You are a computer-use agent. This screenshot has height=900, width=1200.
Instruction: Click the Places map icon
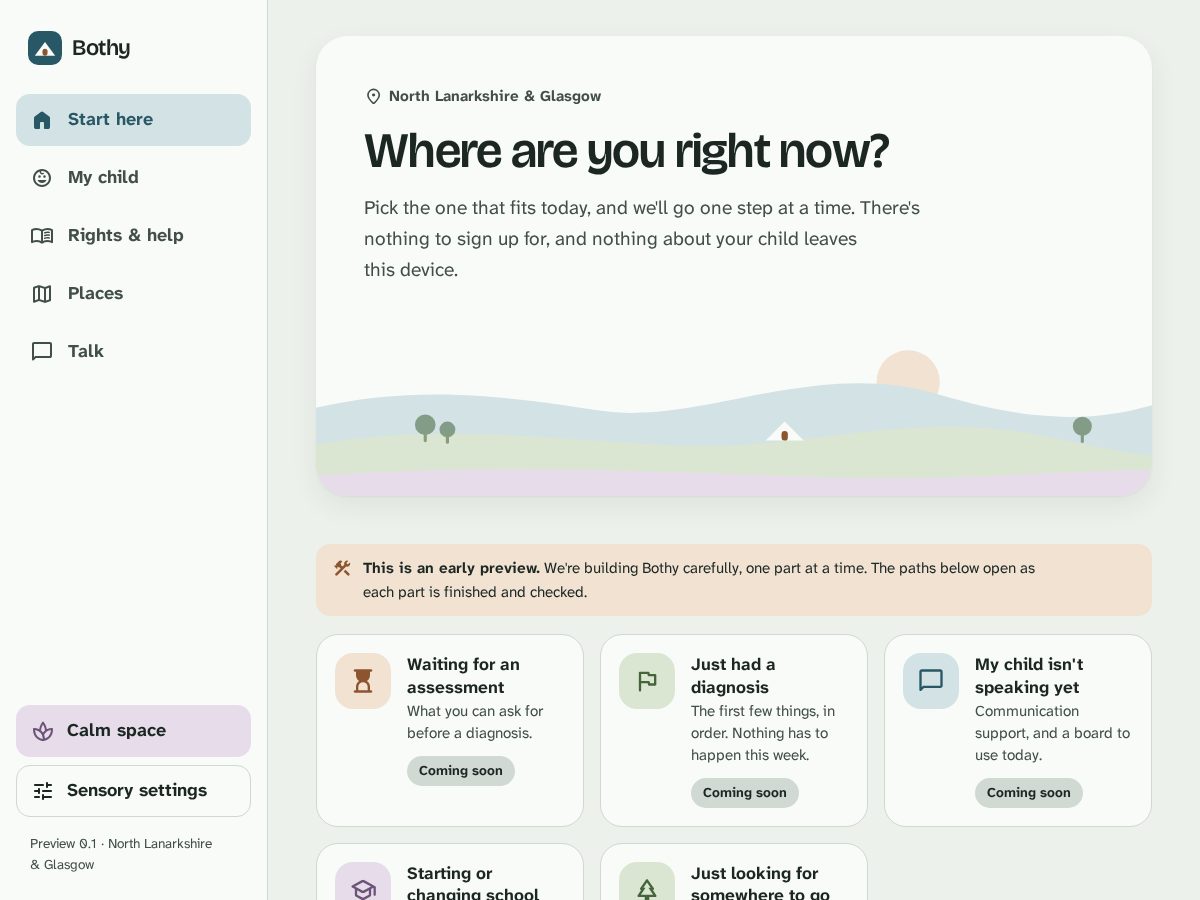pyautogui.click(x=42, y=294)
